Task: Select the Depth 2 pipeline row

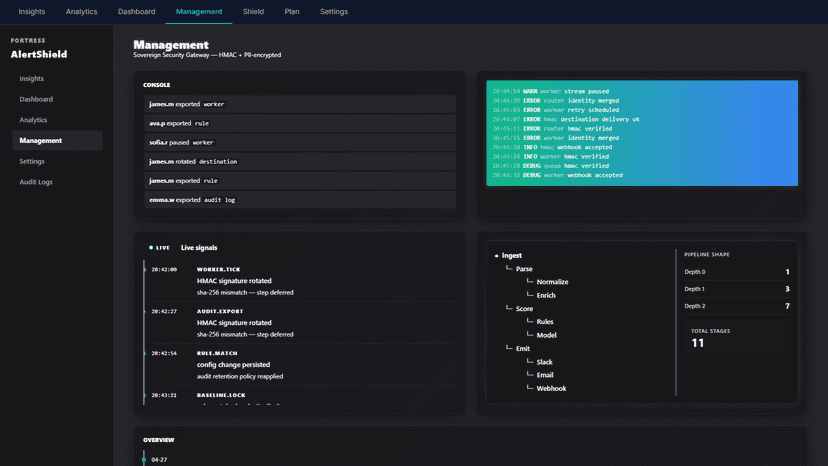Action: pos(737,306)
